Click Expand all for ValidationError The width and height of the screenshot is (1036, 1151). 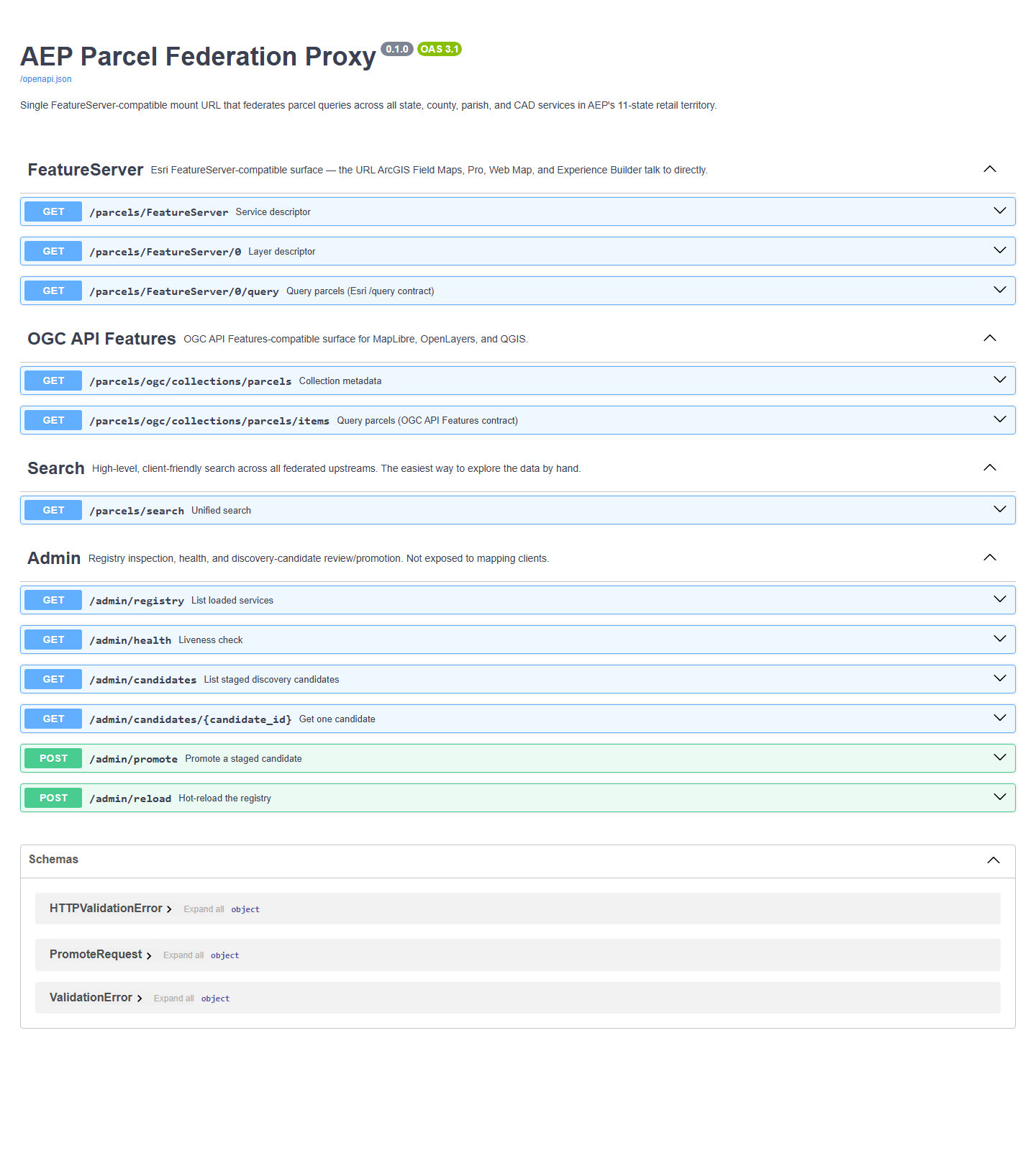tap(174, 998)
